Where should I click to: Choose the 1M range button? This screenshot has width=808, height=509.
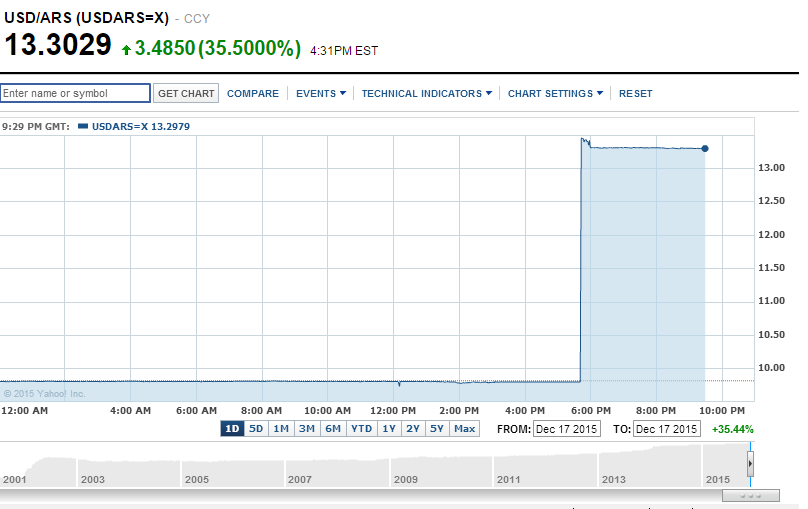click(x=281, y=429)
